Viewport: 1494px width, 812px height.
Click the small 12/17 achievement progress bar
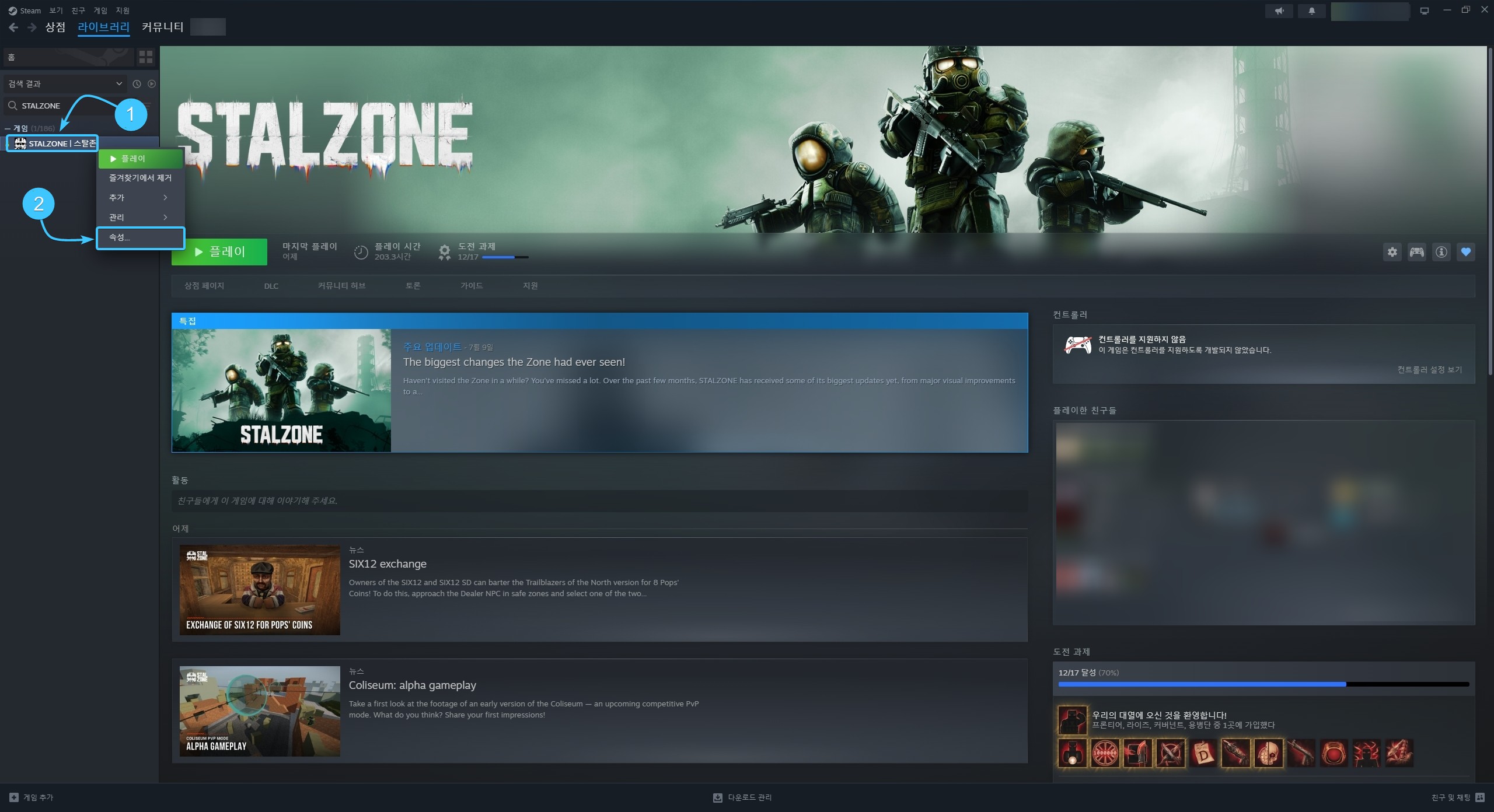click(x=505, y=257)
